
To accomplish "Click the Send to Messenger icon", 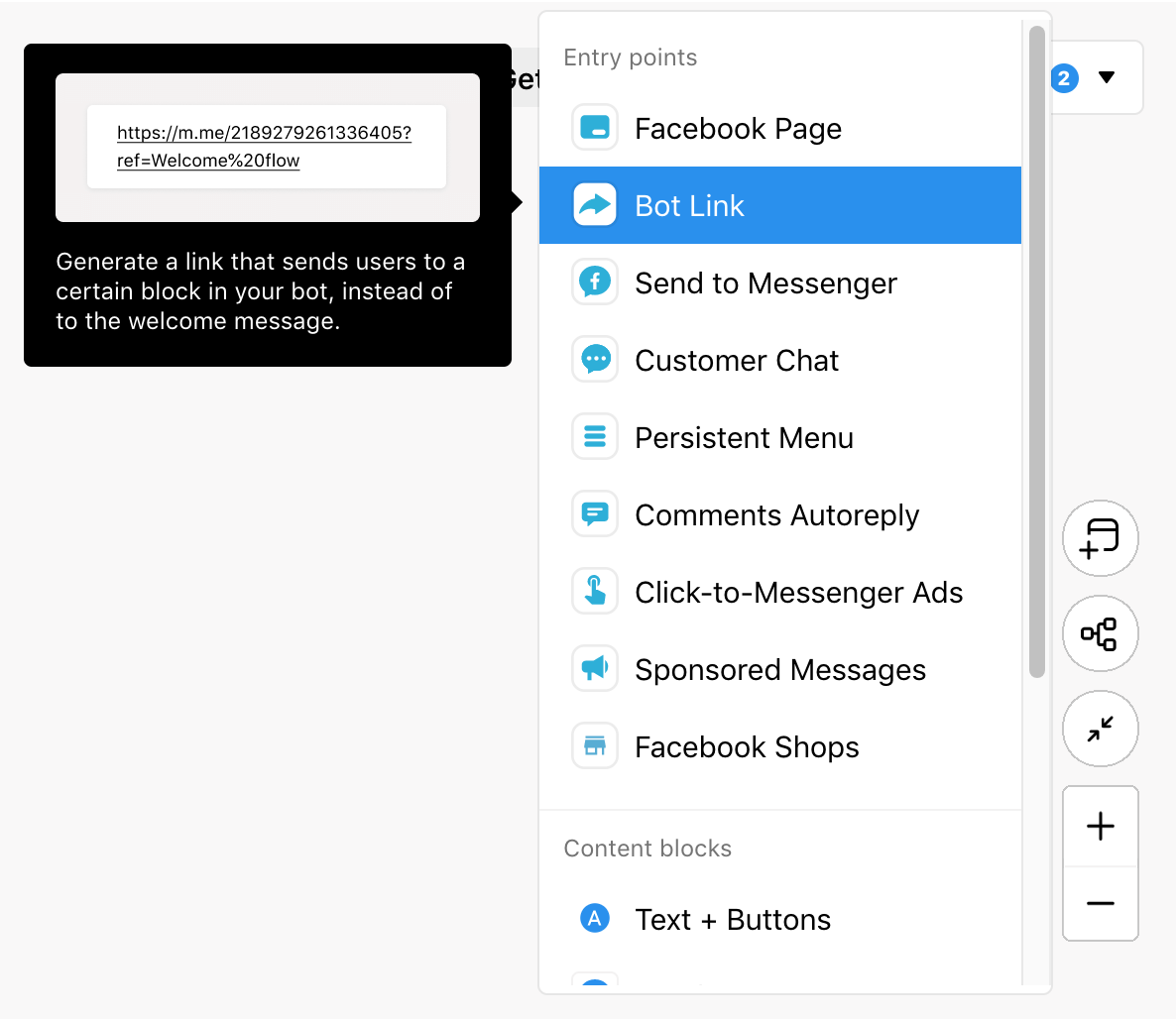I will (595, 282).
